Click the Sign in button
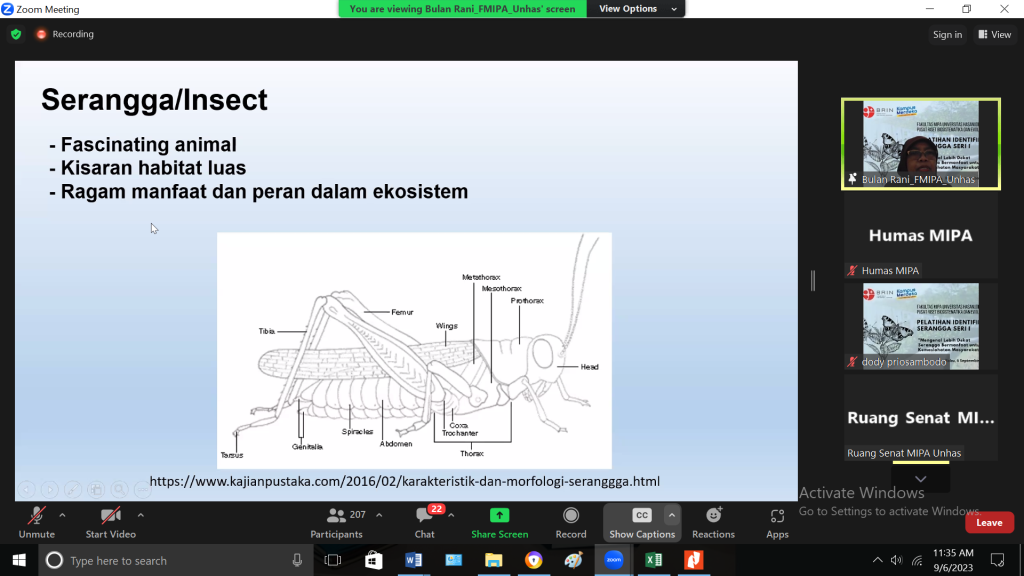The height and width of the screenshot is (576, 1024). (x=947, y=34)
